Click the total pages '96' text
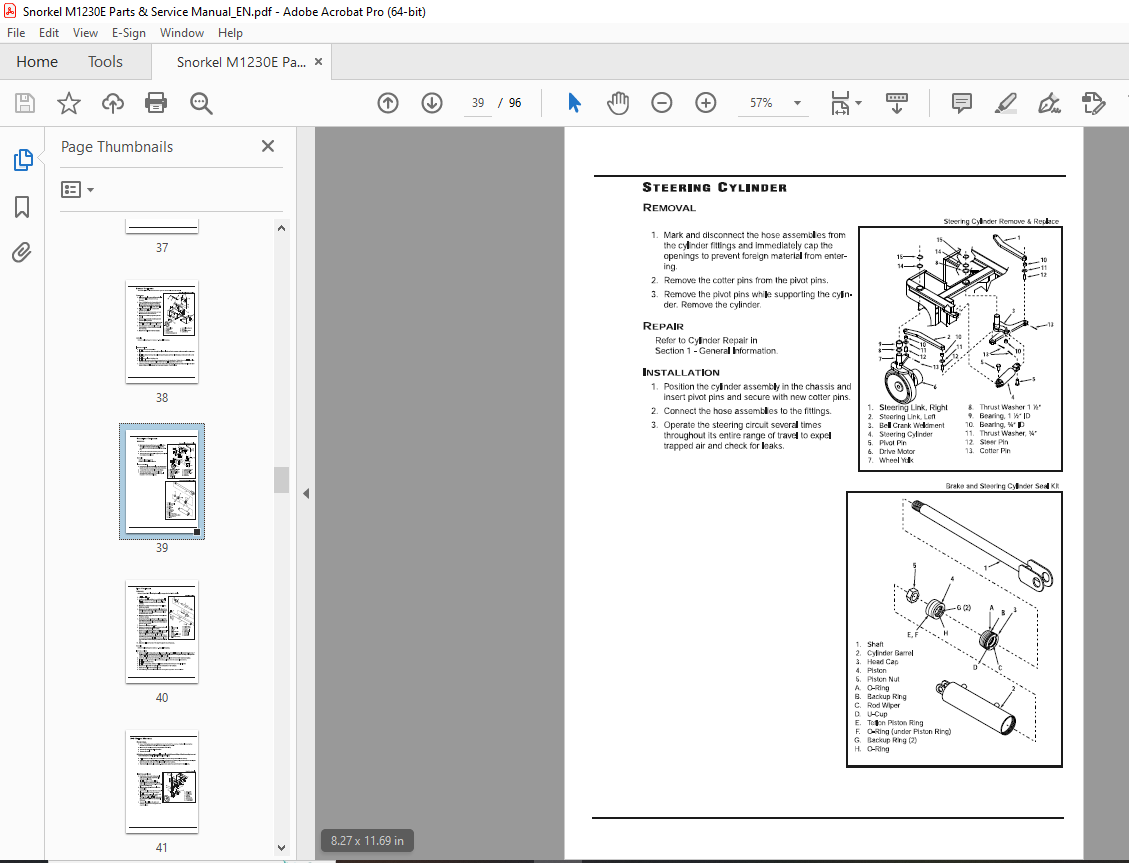The width and height of the screenshot is (1129, 863). tap(515, 103)
